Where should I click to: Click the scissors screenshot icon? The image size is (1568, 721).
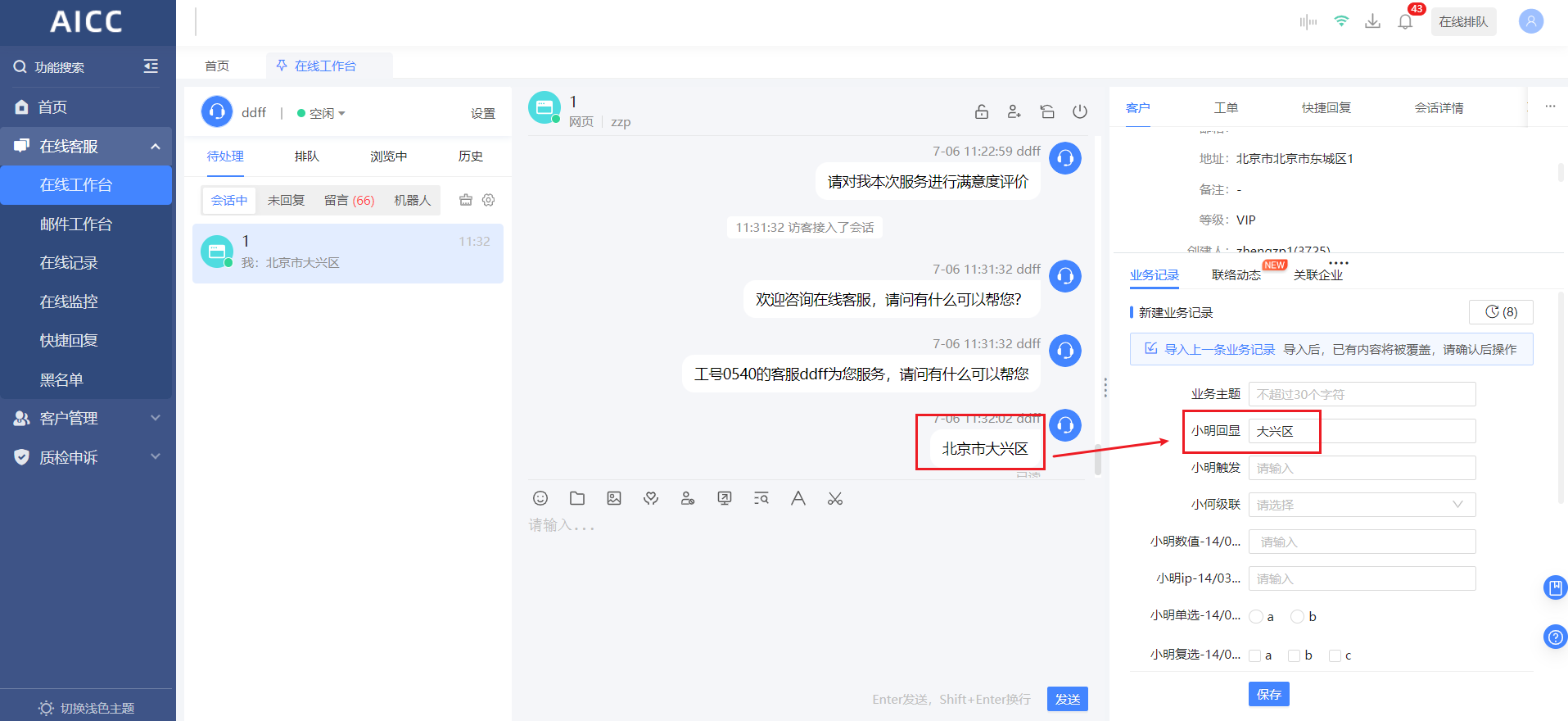(x=835, y=498)
